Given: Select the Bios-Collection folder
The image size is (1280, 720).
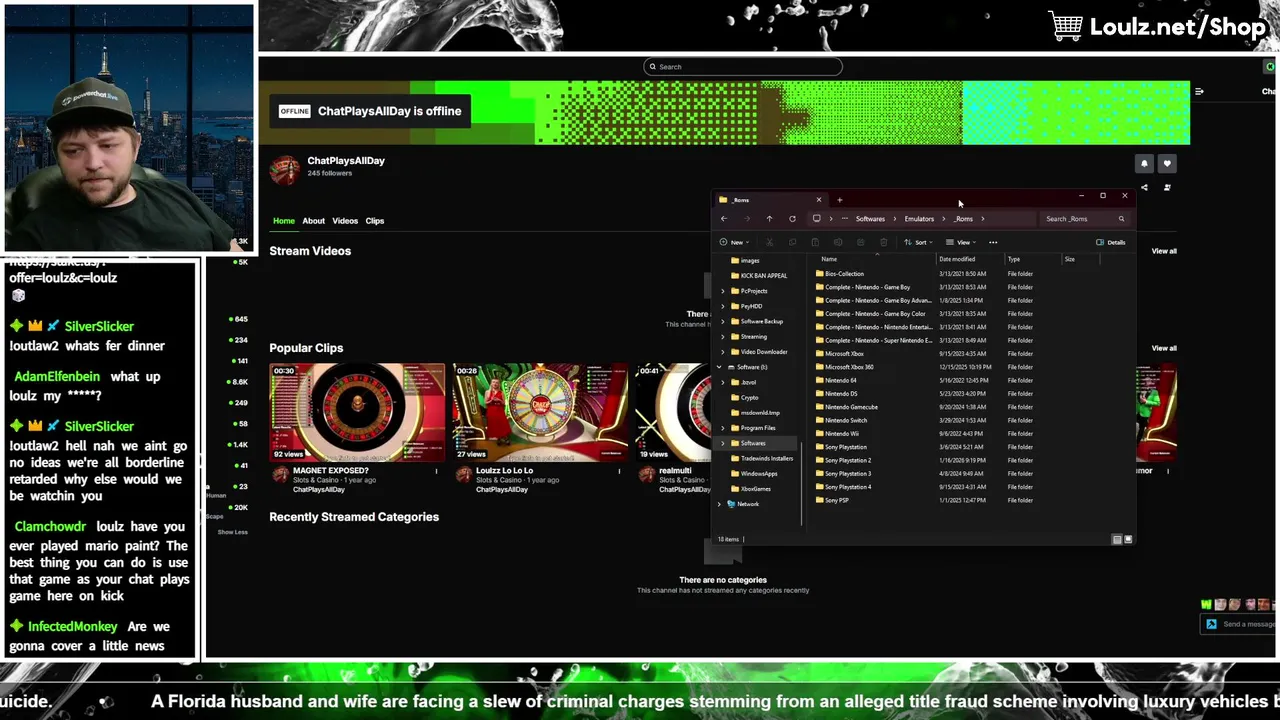Looking at the screenshot, I should (x=840, y=274).
